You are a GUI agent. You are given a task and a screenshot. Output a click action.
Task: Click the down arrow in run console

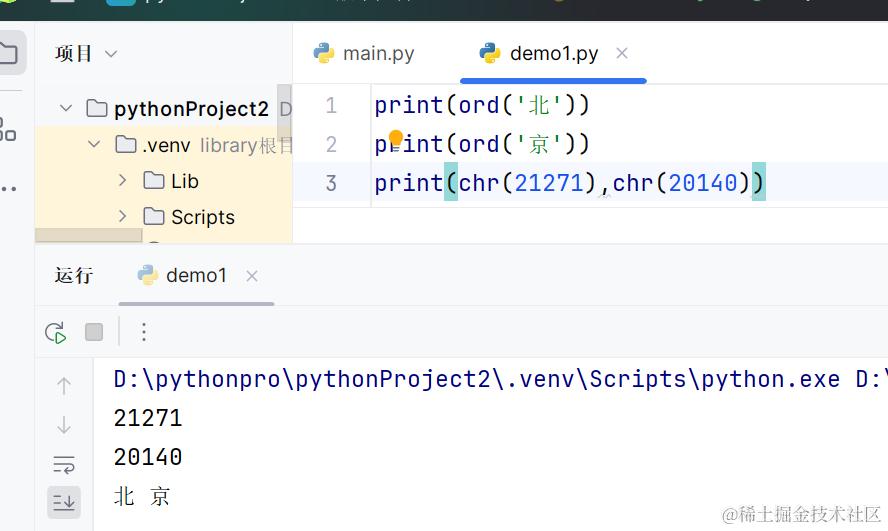[x=64, y=425]
